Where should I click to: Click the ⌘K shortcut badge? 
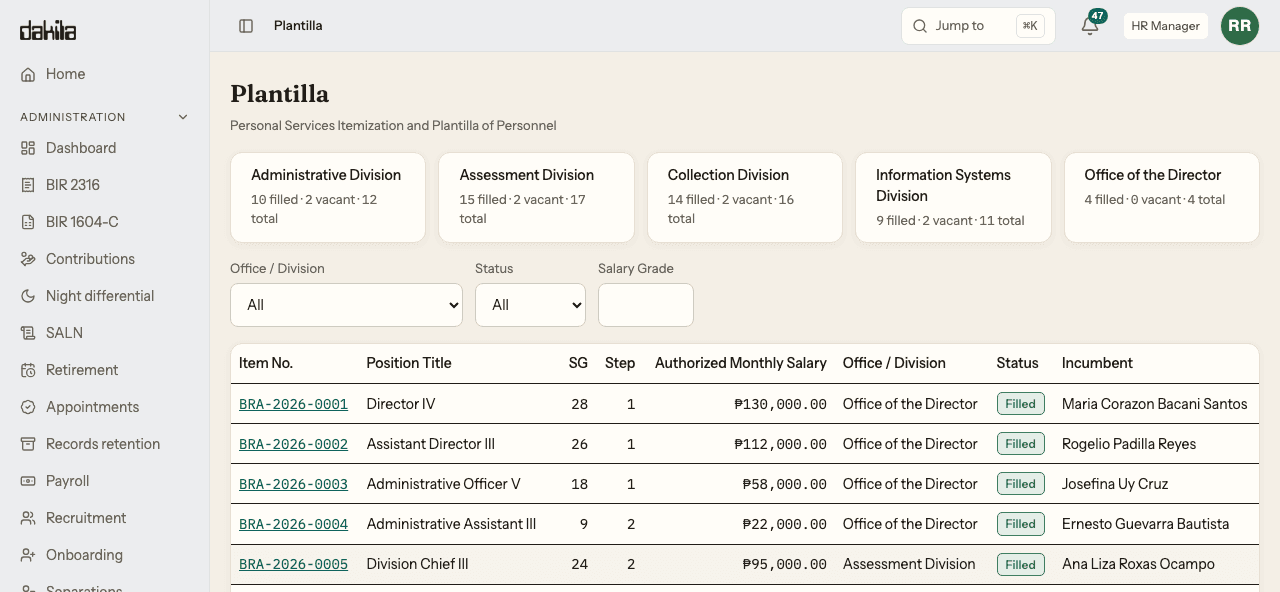[x=1030, y=26]
